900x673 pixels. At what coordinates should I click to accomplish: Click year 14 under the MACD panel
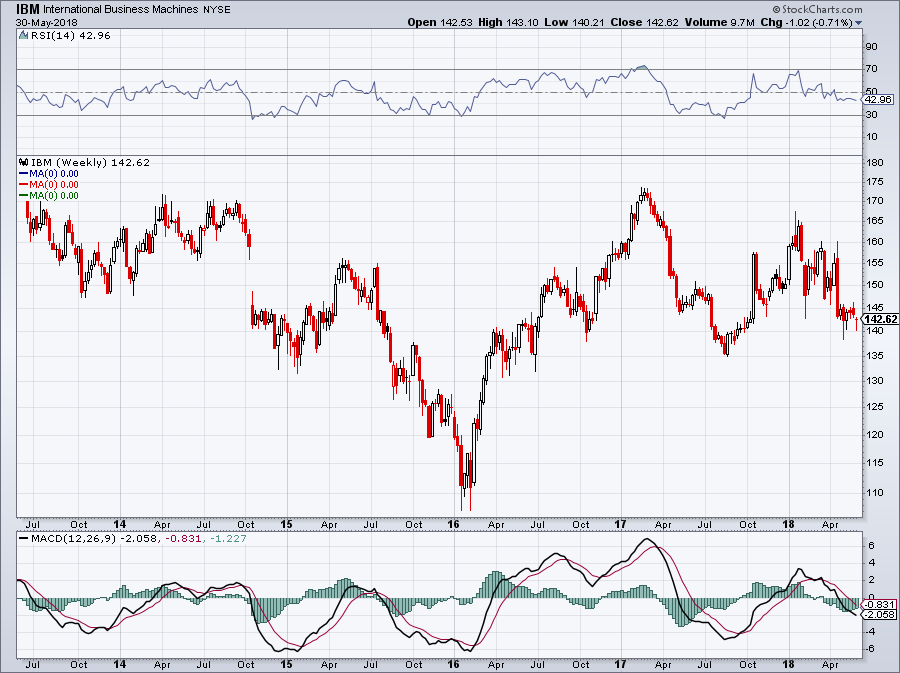[x=119, y=664]
